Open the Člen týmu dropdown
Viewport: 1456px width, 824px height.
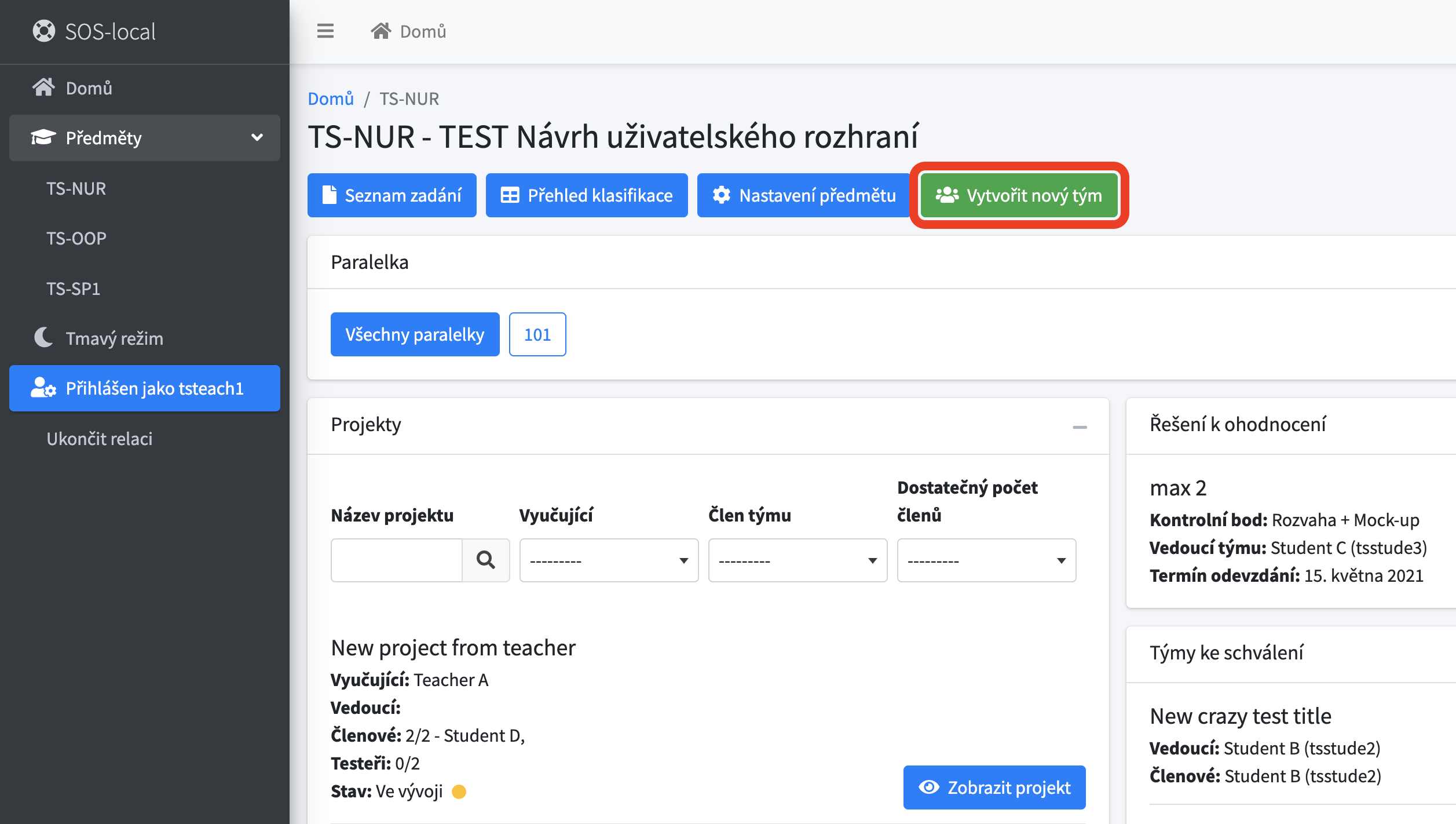pyautogui.click(x=797, y=560)
